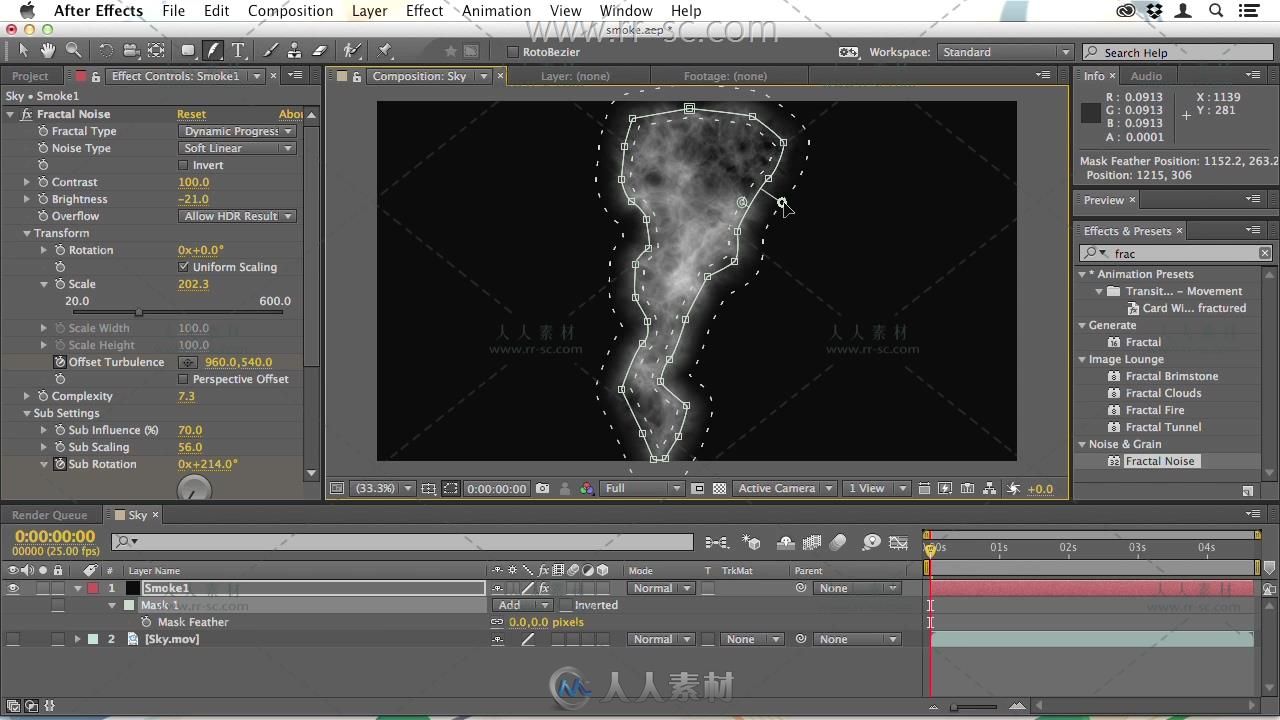Open the Effect menu

click(424, 11)
